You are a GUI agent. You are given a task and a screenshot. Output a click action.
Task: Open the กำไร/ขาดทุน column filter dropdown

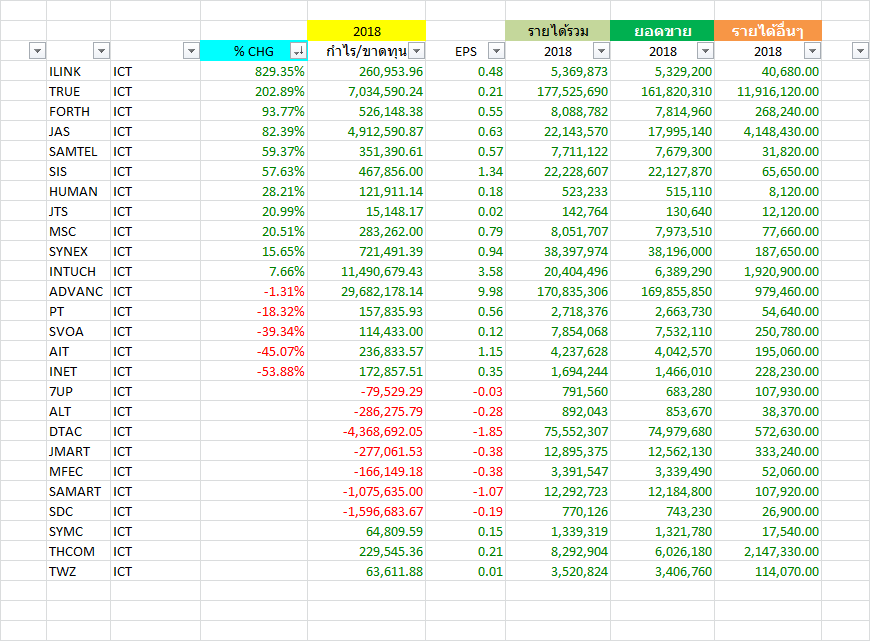click(417, 51)
